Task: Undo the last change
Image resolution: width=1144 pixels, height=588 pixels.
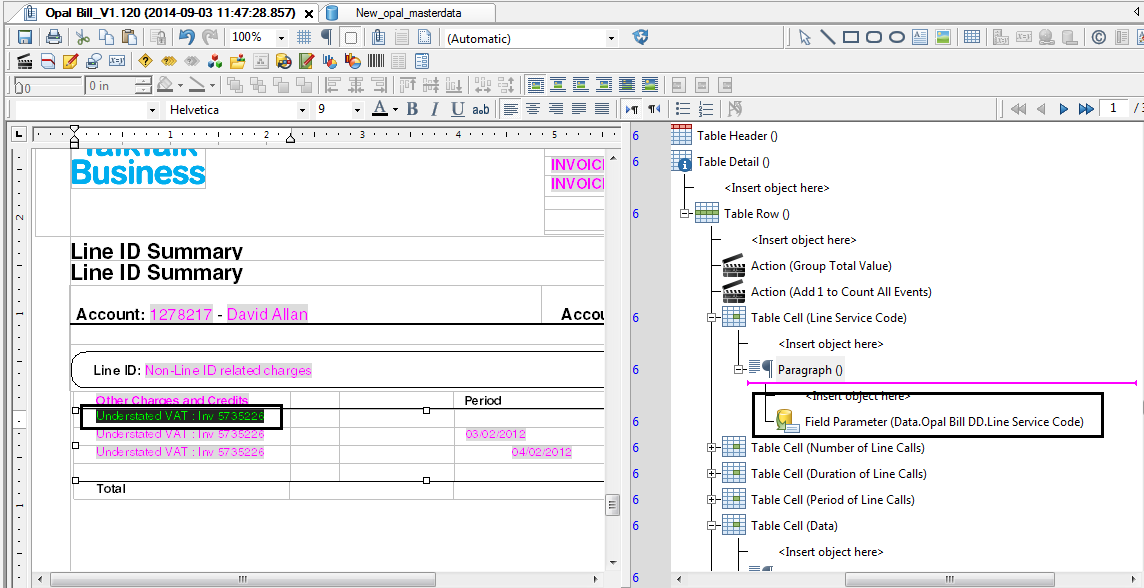Action: (188, 36)
